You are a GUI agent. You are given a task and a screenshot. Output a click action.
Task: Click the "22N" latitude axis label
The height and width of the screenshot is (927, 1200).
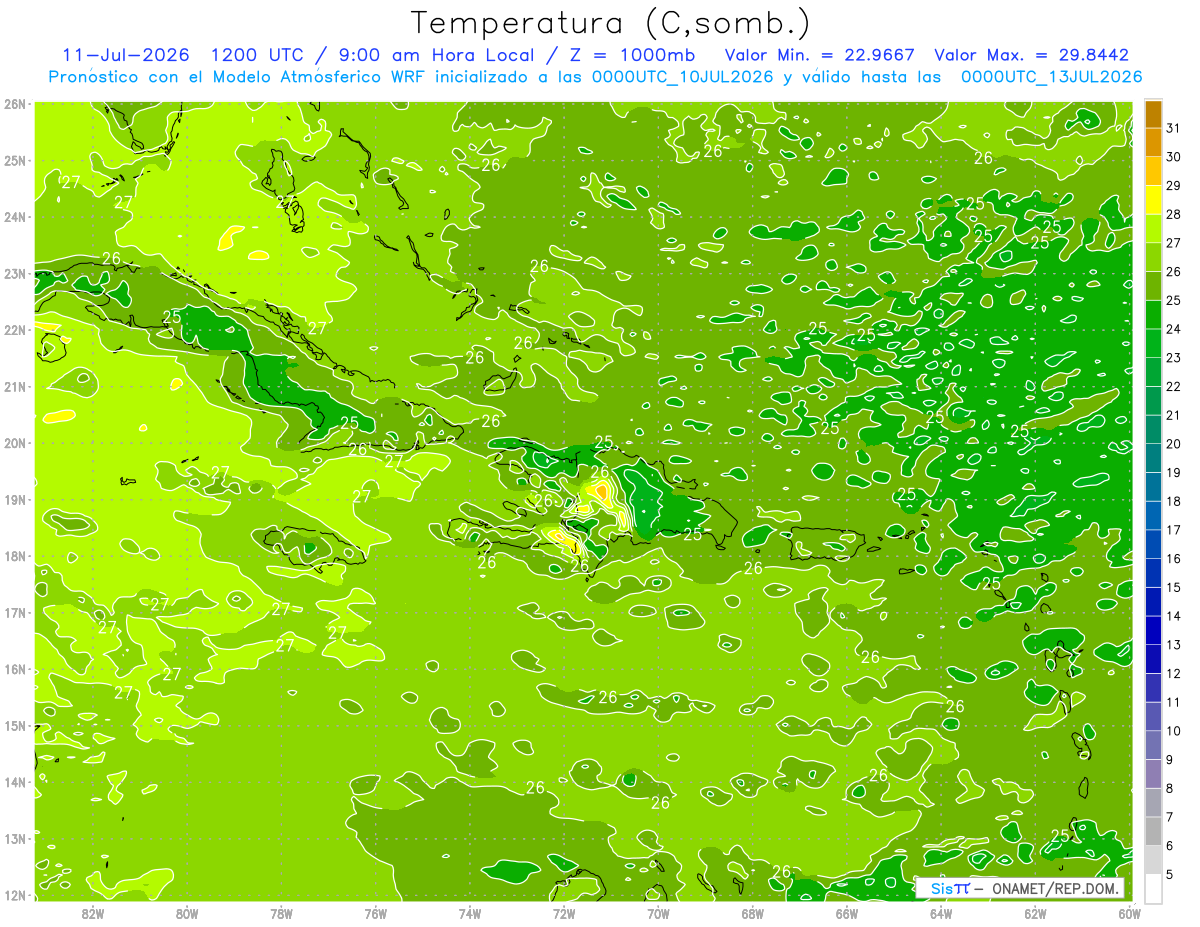tap(16, 330)
